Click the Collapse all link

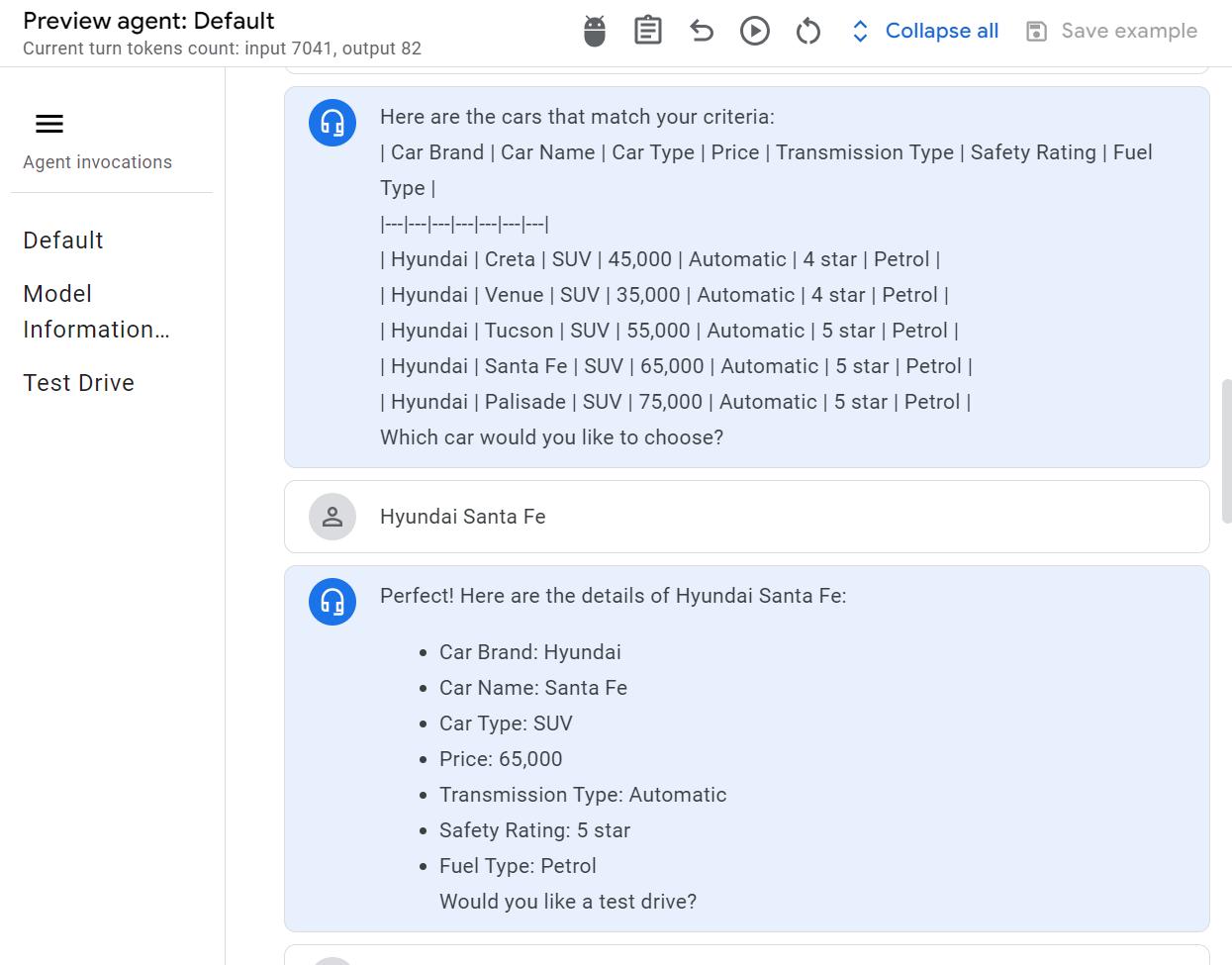click(x=942, y=31)
